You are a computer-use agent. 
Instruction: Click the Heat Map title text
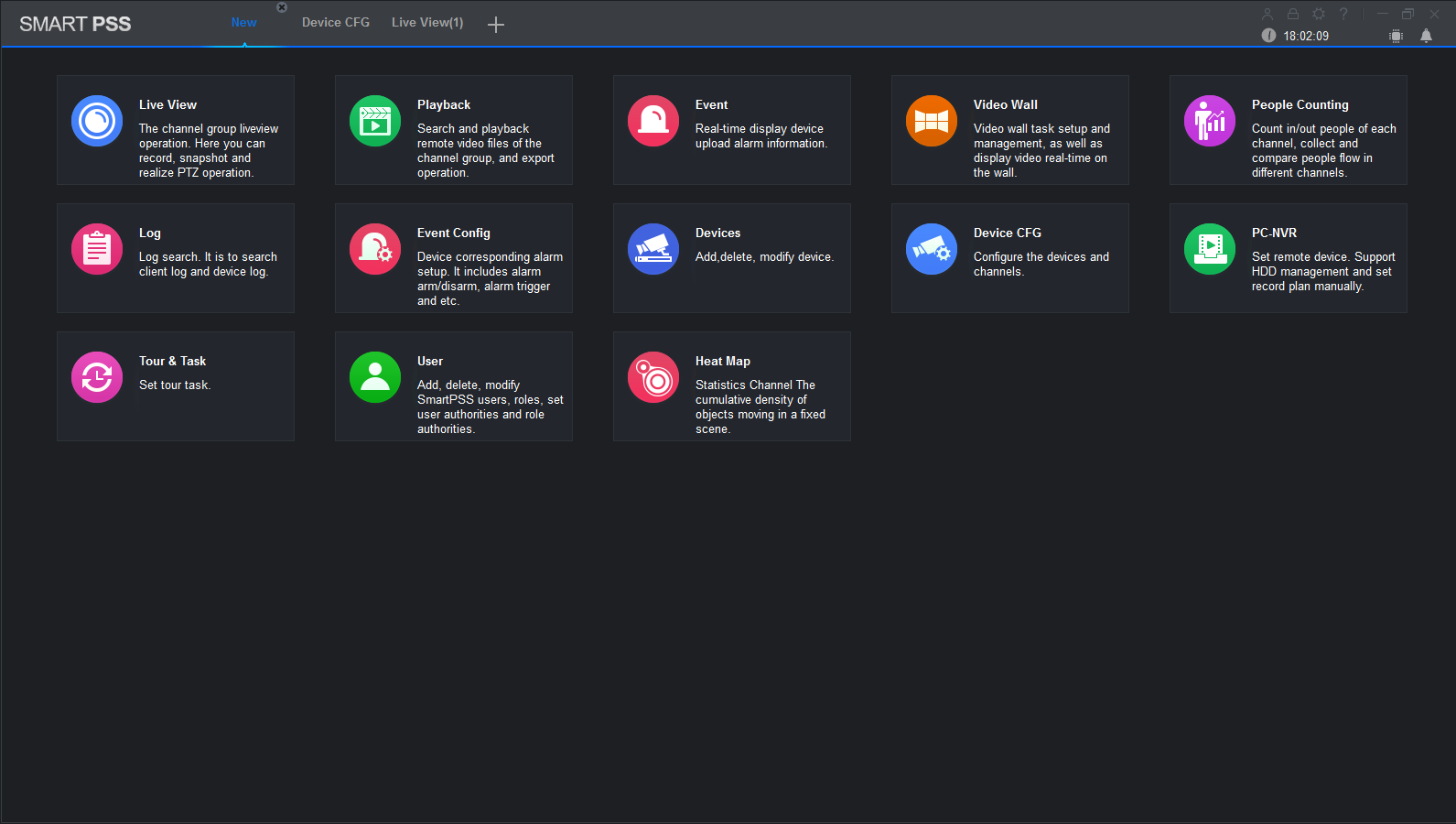tap(723, 361)
